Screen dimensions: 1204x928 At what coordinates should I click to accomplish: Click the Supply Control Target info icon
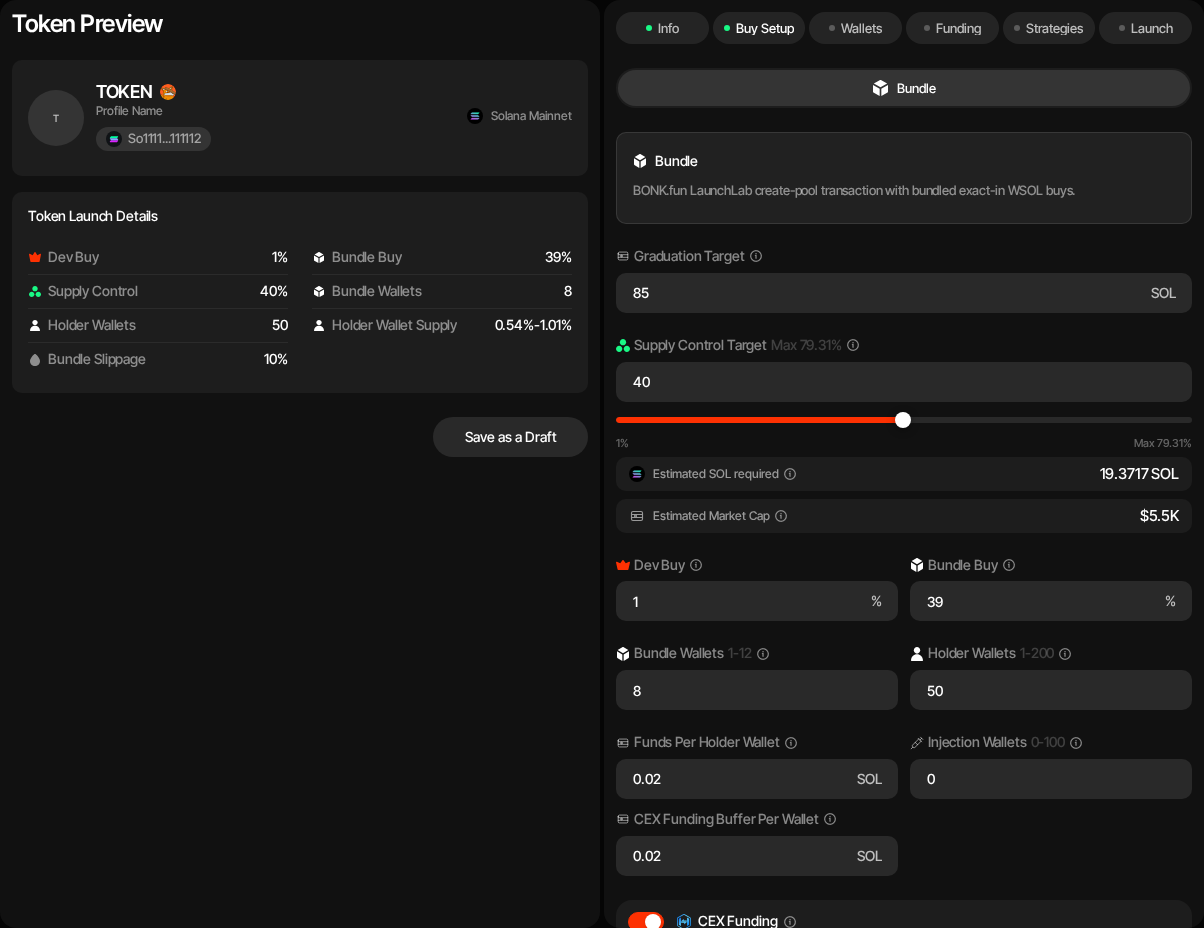point(853,345)
